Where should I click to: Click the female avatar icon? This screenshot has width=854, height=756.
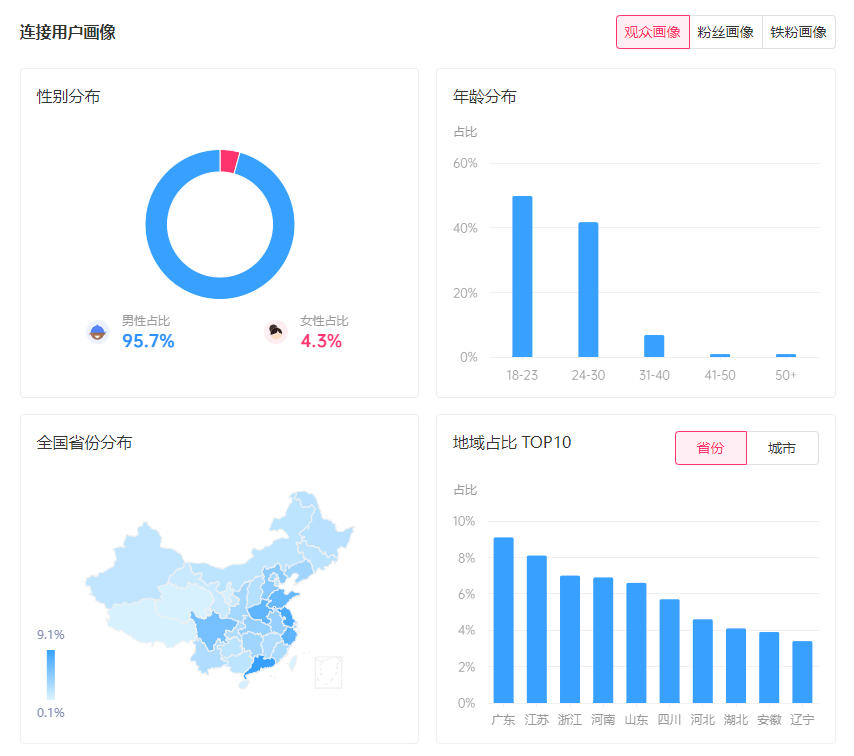pos(276,332)
